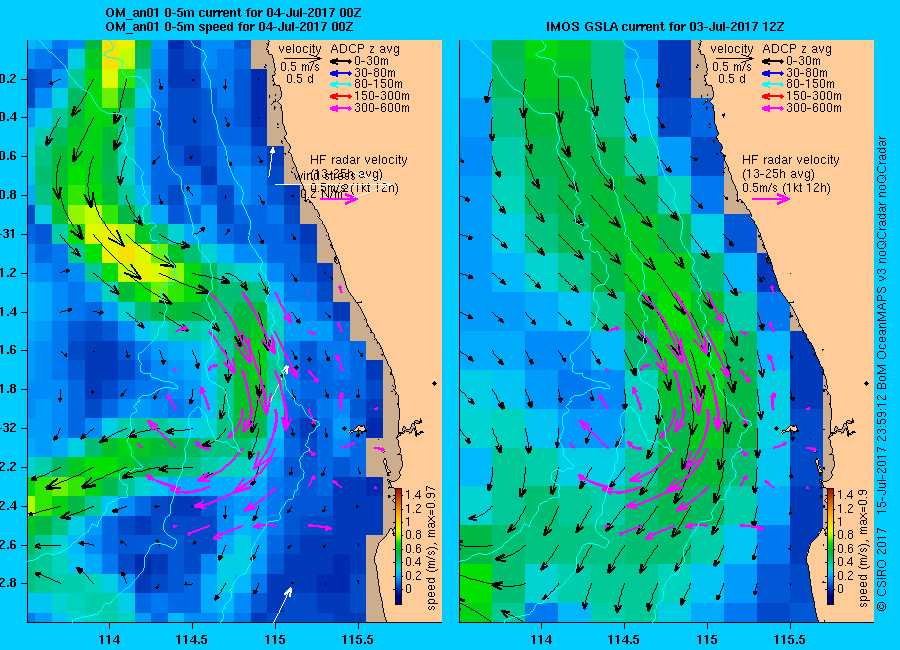This screenshot has height=650, width=900.
Task: Click the magenta 300-600m legend arrow in OM_an01 map
Action: tap(340, 108)
